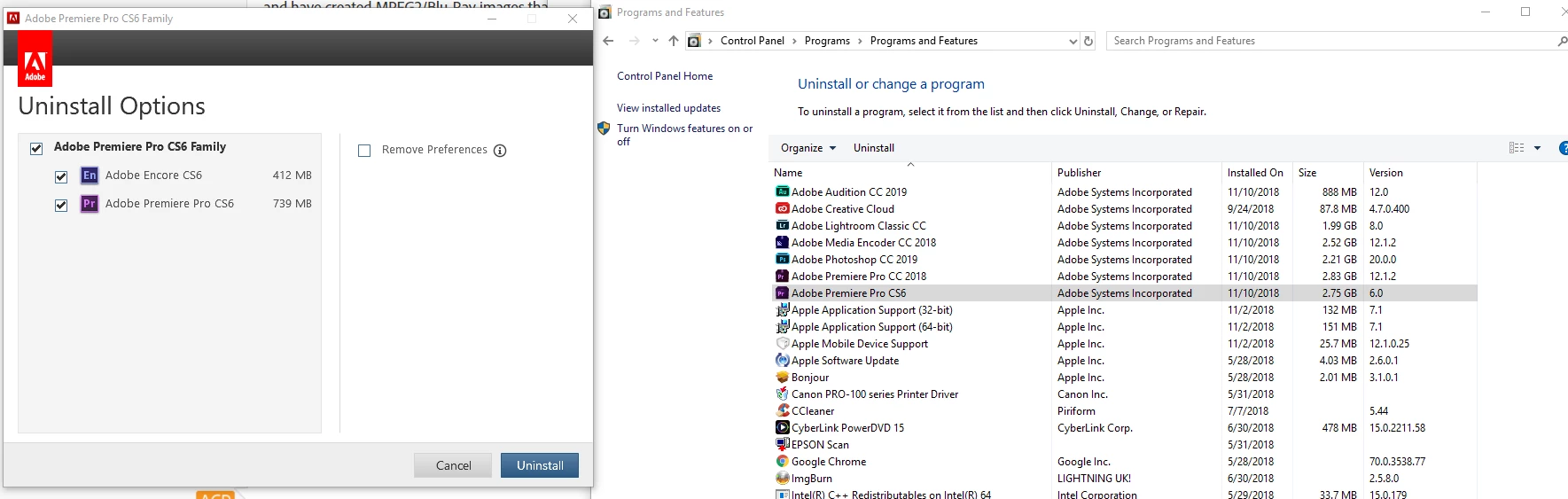Click the LIGHTNING UK! publisher cell
The image size is (1568, 499).
[x=1094, y=479]
